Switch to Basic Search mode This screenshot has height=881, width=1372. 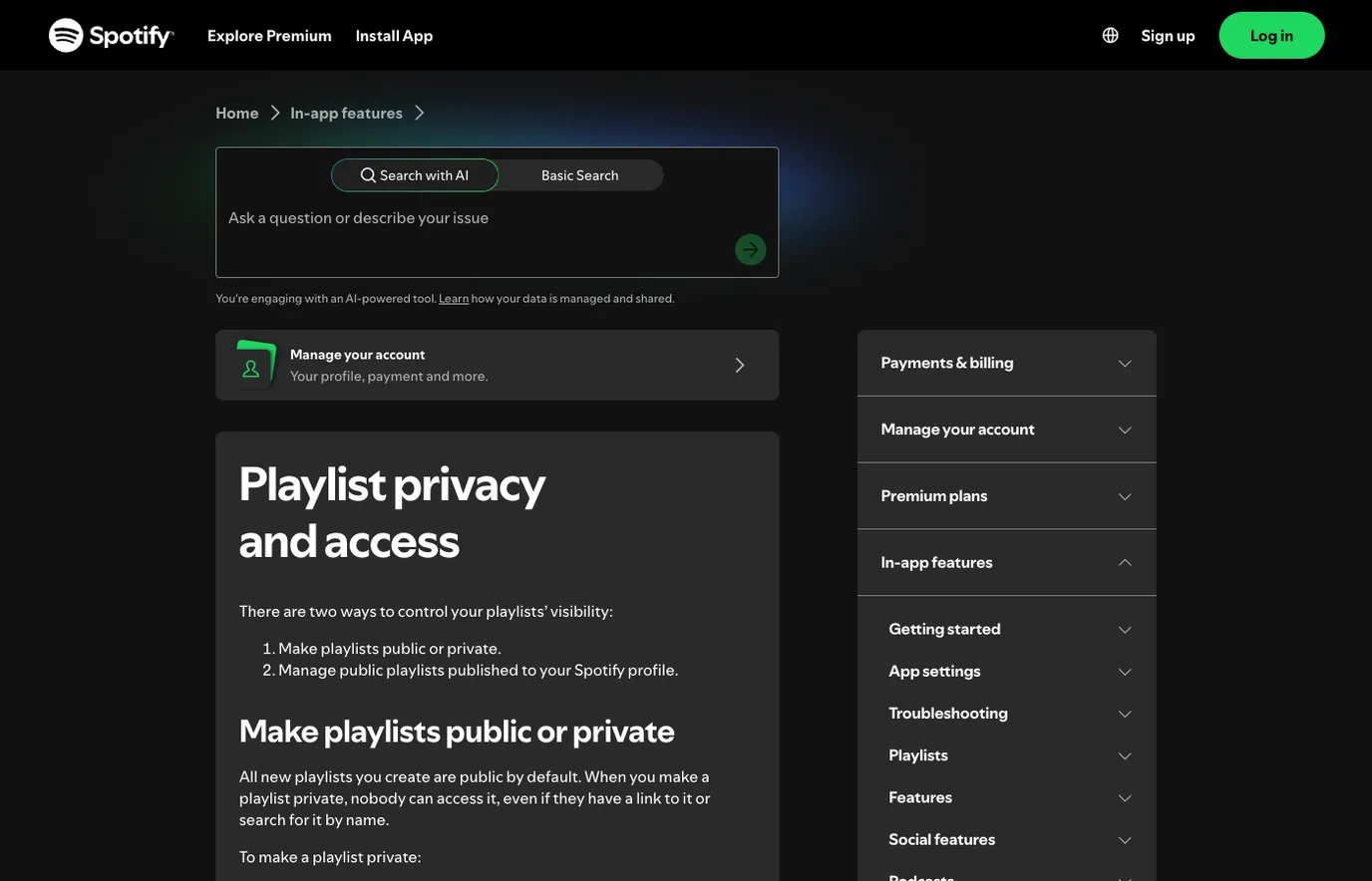click(580, 175)
